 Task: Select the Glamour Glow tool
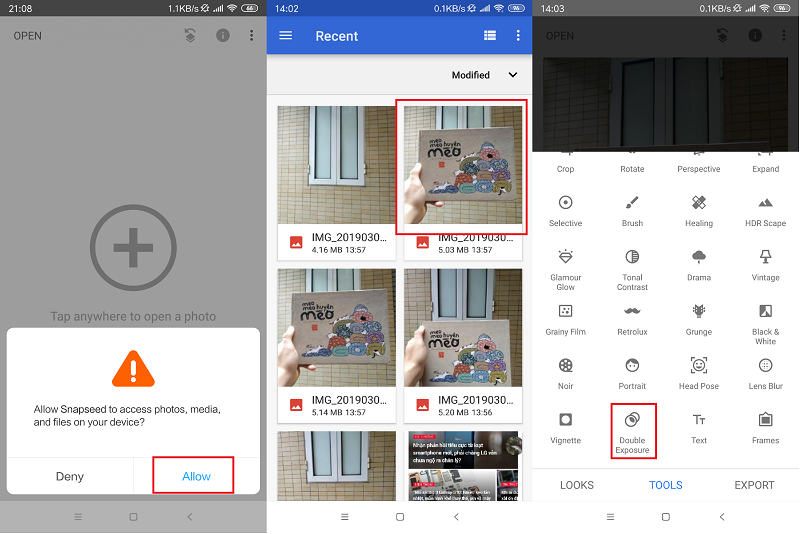pyautogui.click(x=565, y=270)
